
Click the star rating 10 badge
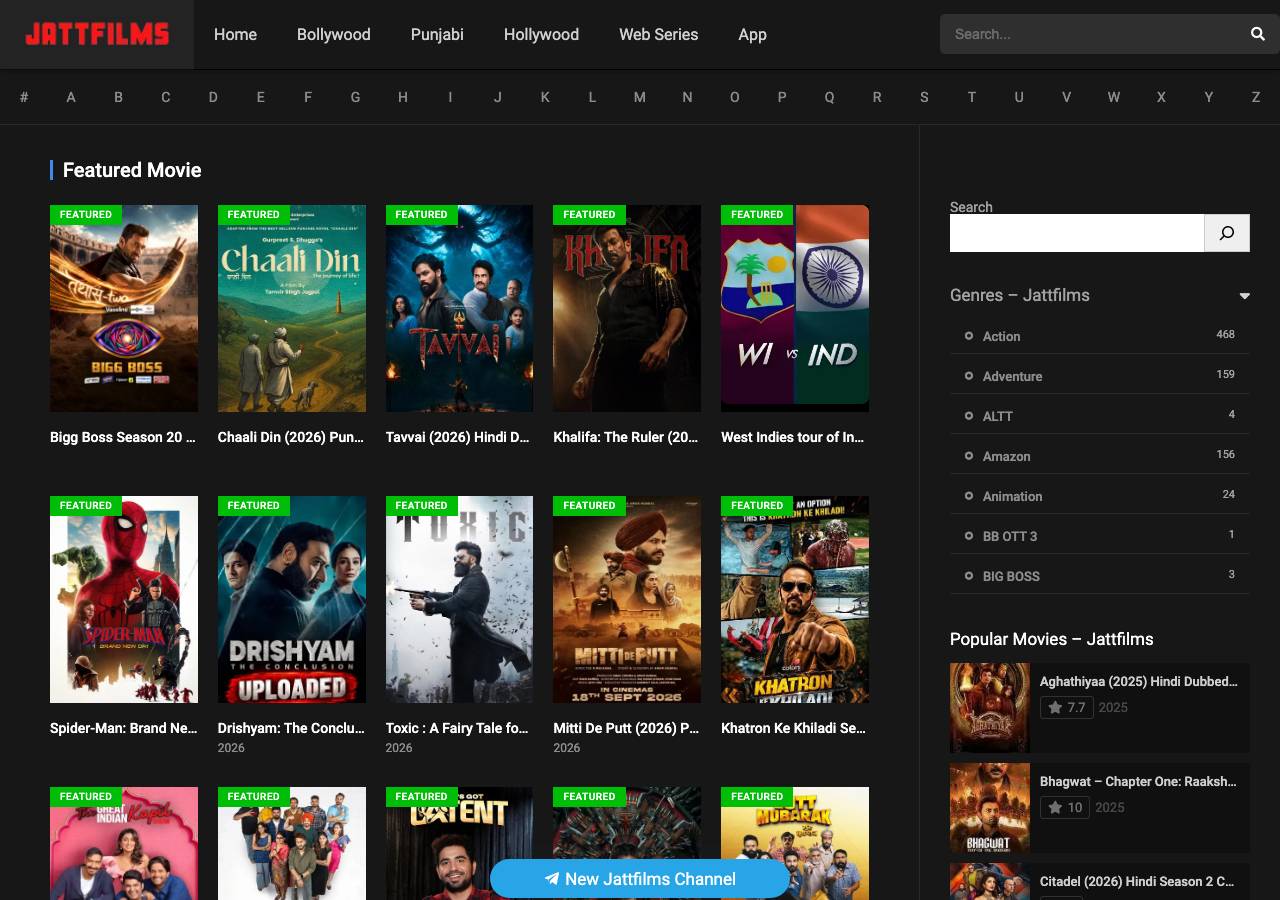1065,807
